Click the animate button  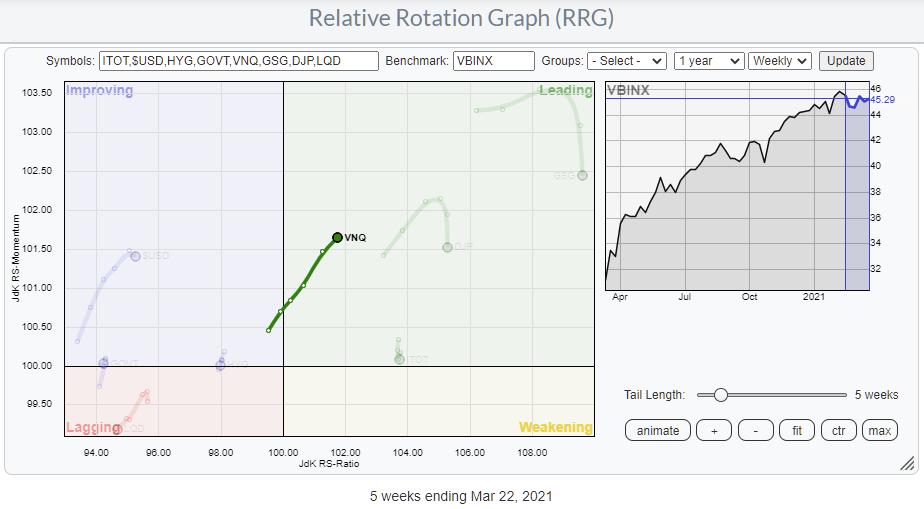pos(658,431)
